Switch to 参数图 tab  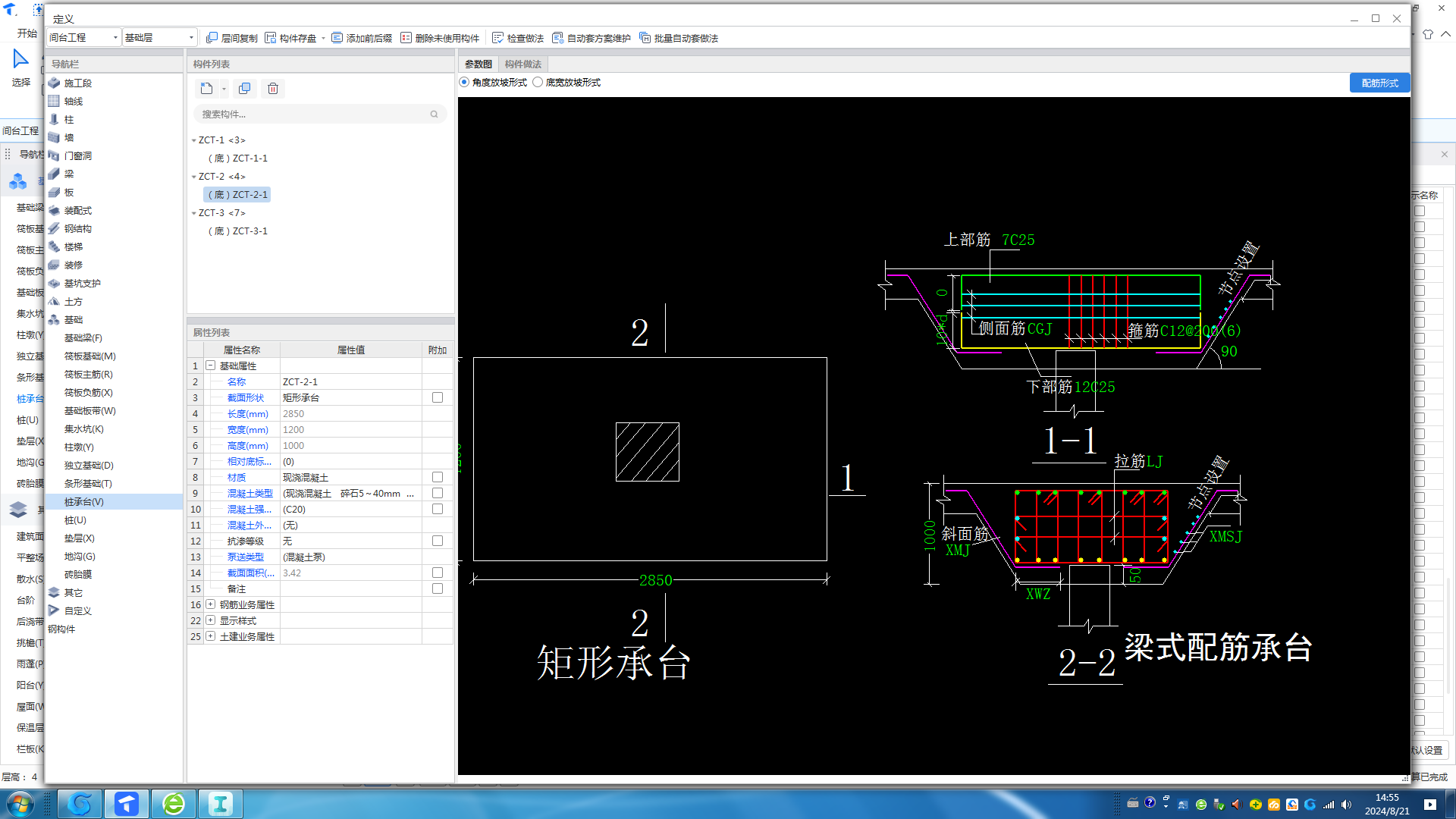click(479, 64)
